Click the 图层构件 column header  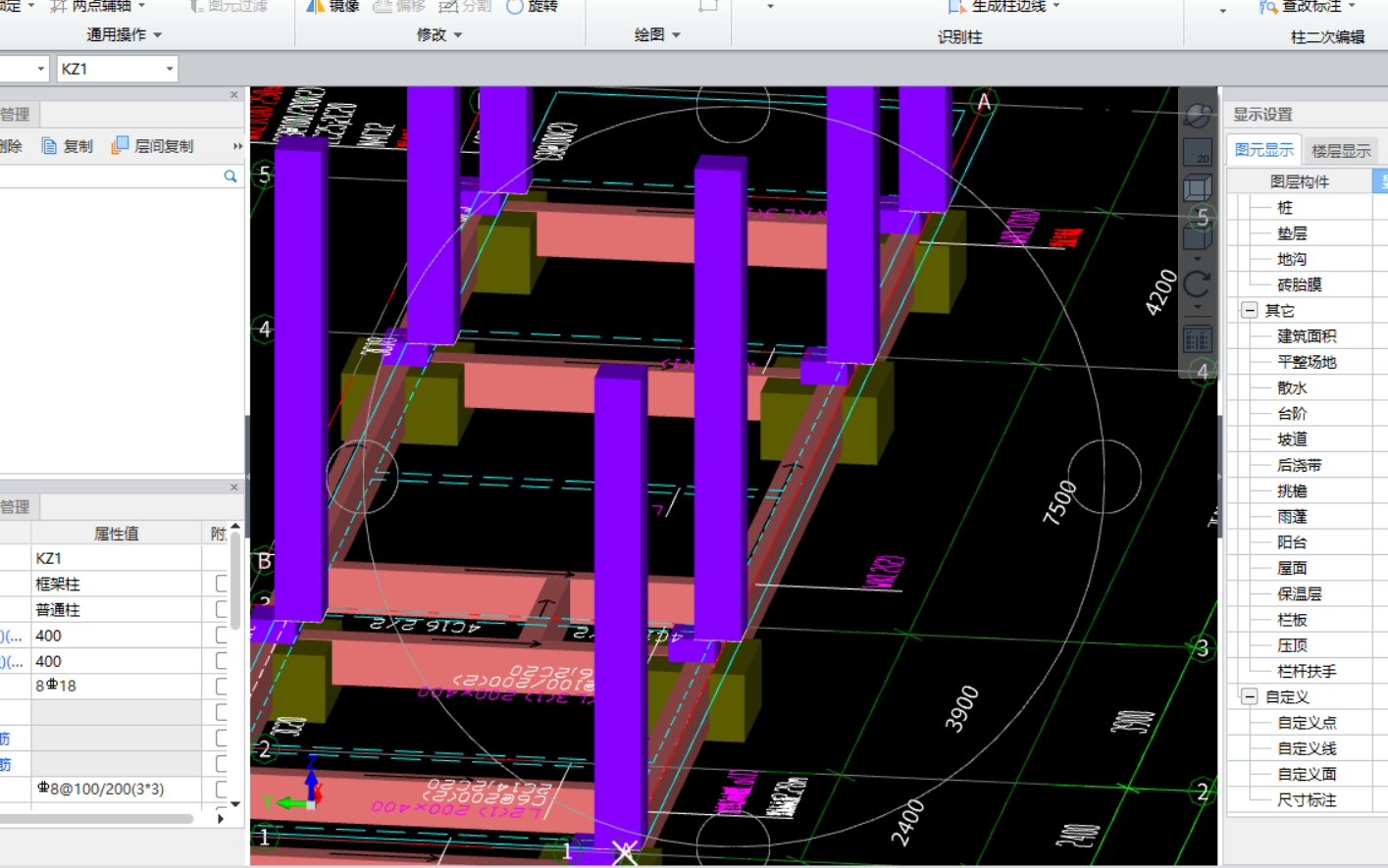[x=1300, y=181]
